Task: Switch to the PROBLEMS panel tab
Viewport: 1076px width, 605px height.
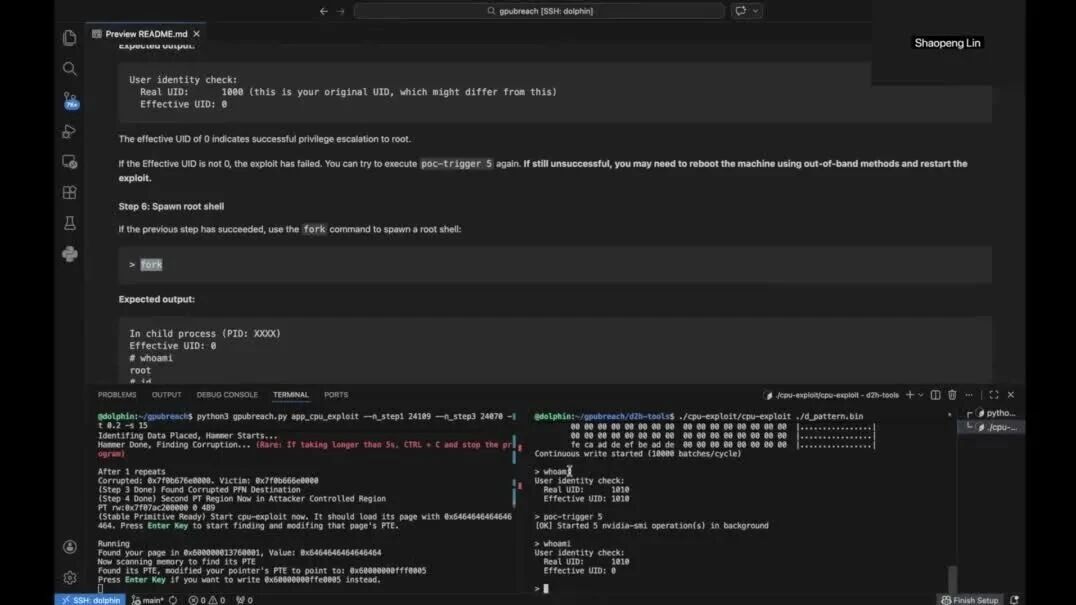Action: coord(117,394)
